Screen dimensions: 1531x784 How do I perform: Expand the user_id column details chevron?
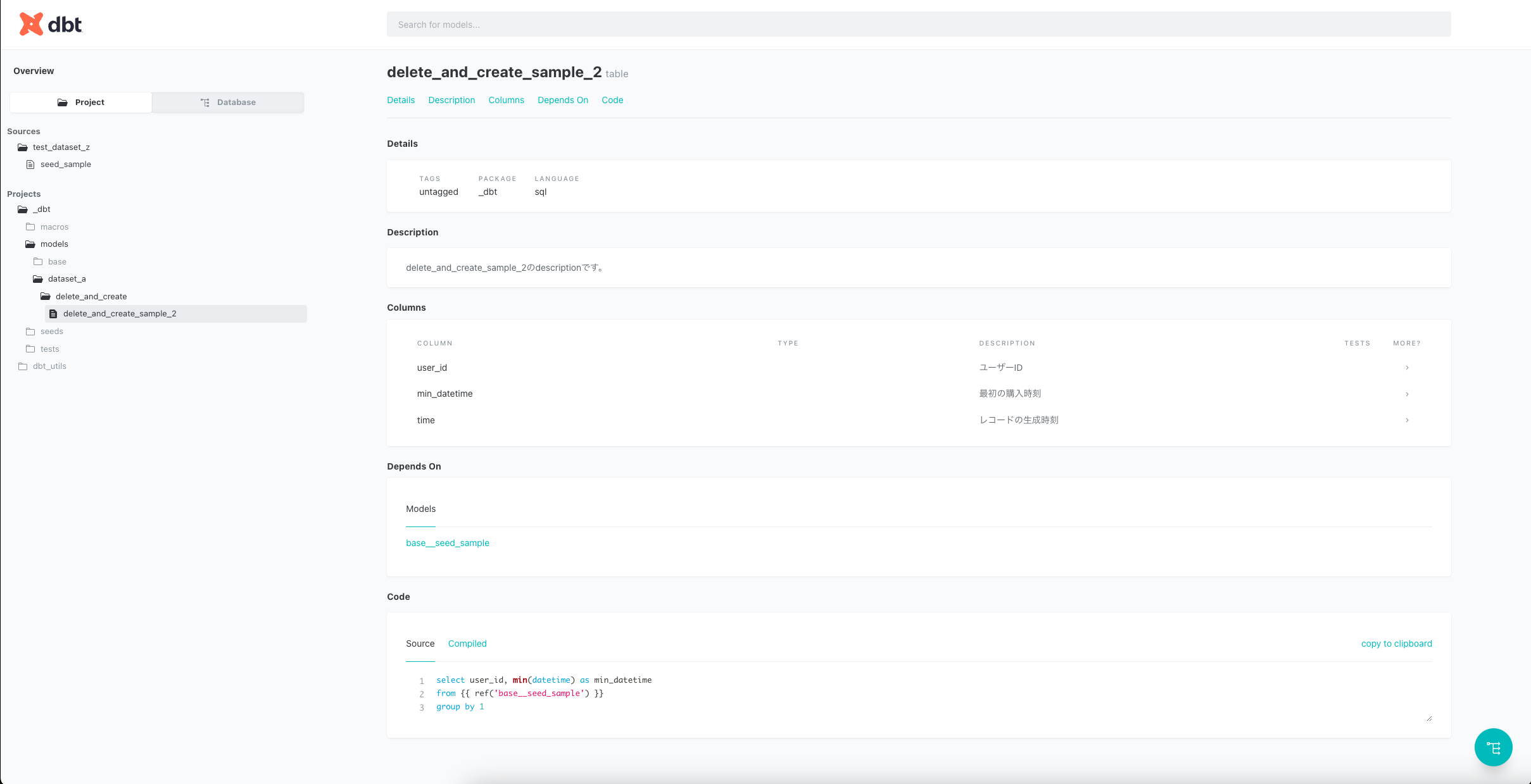click(1407, 368)
